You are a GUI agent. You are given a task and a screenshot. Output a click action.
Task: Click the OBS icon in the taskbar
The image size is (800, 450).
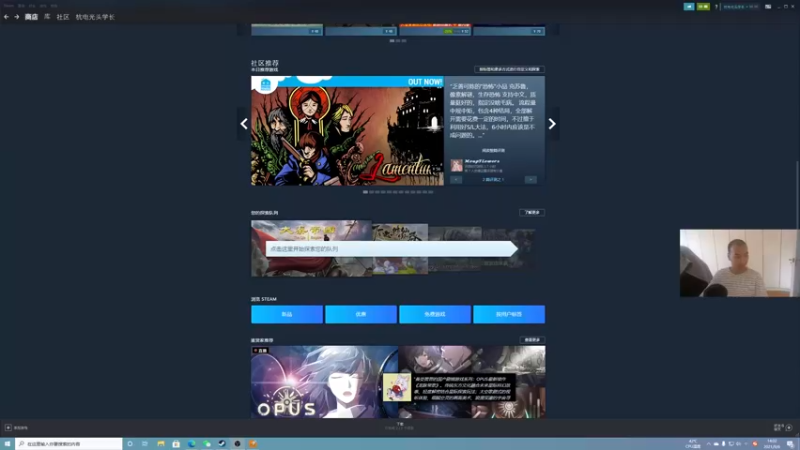coord(237,444)
